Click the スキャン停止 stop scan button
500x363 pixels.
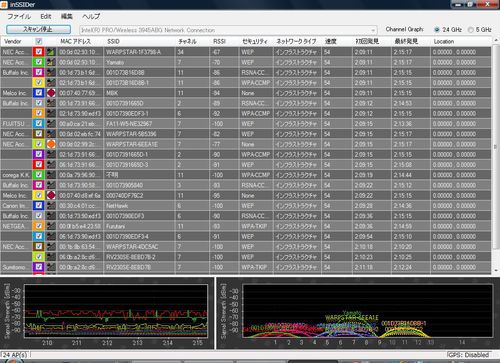pos(38,29)
